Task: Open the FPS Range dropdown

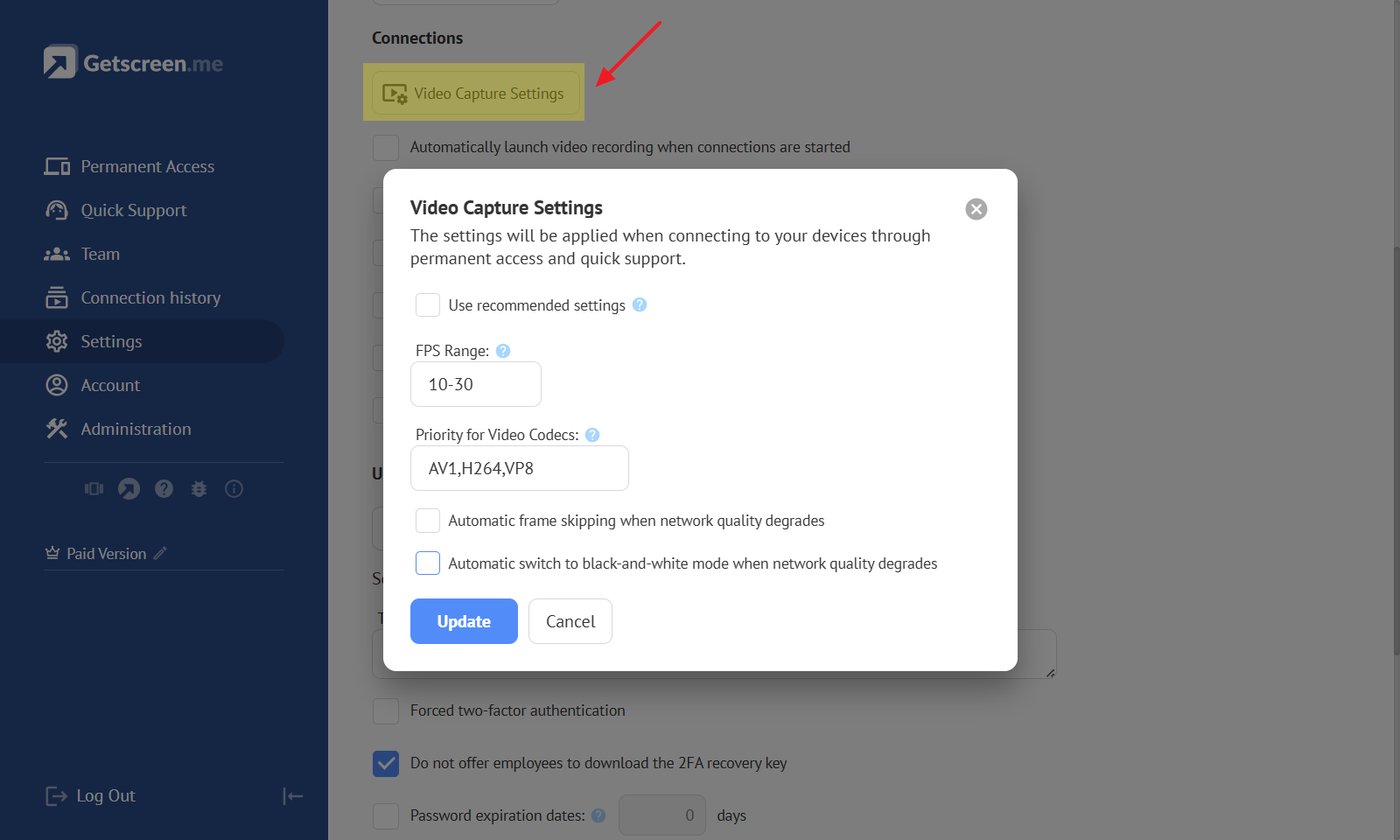Action: [x=475, y=384]
